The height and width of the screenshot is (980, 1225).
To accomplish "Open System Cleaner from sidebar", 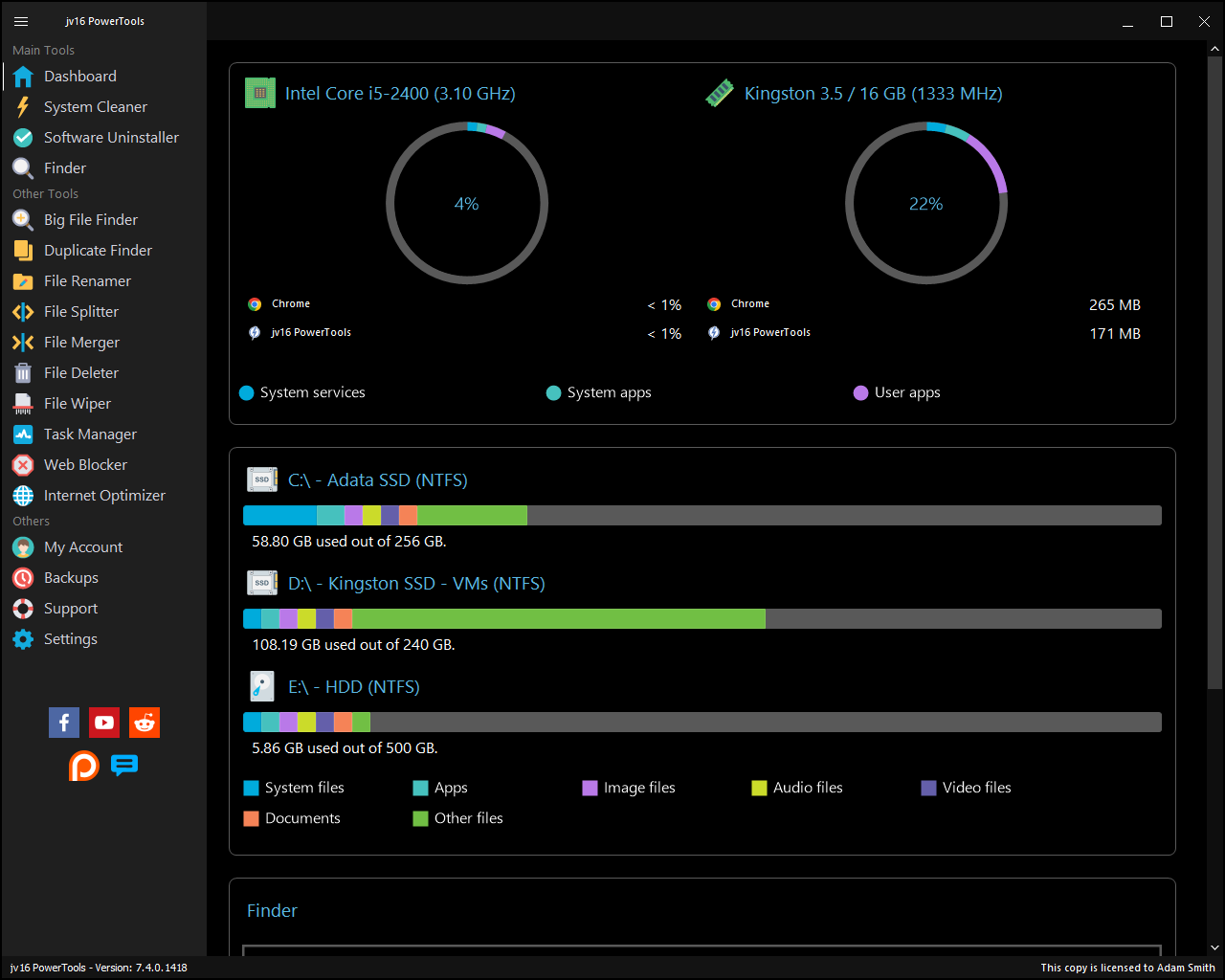I will point(95,107).
